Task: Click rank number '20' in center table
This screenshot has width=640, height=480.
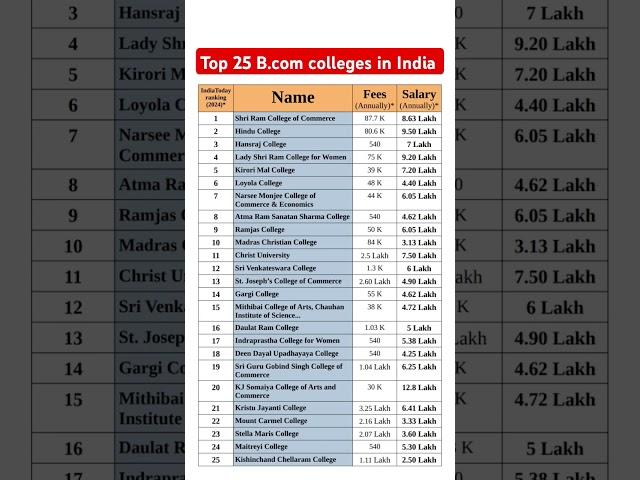Action: pos(216,387)
